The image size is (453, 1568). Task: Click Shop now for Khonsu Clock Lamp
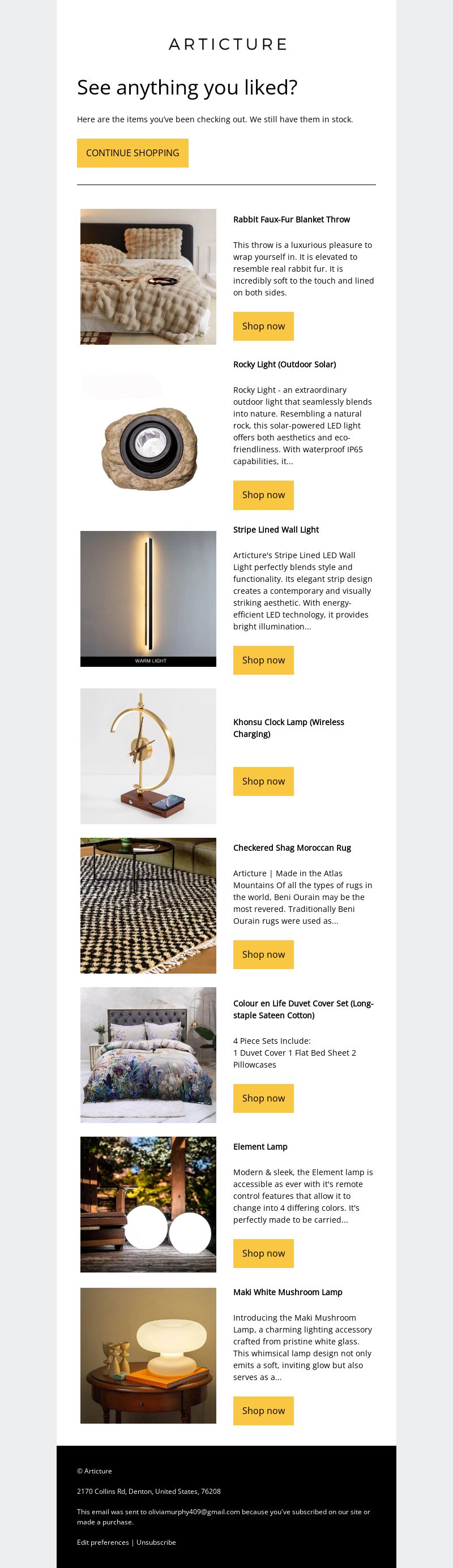[264, 781]
